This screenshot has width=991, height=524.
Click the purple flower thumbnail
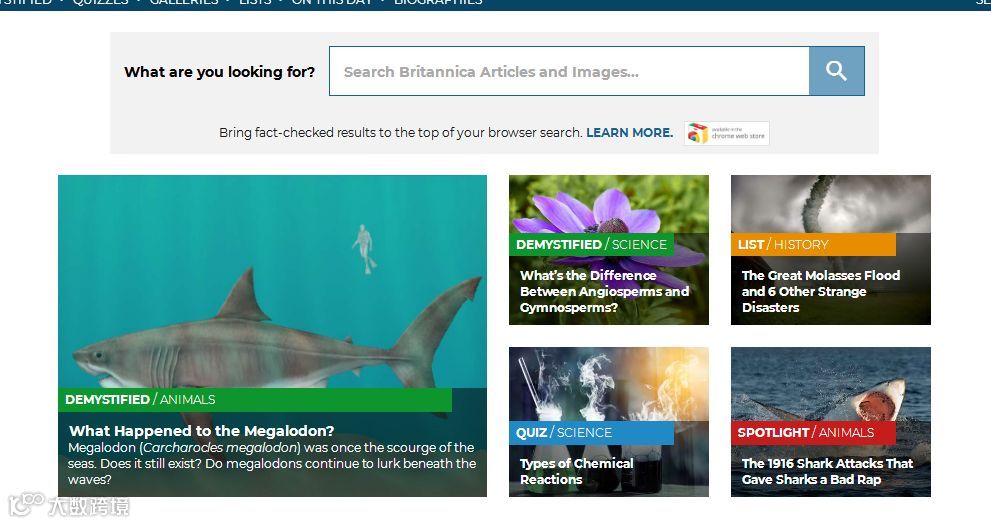point(609,204)
